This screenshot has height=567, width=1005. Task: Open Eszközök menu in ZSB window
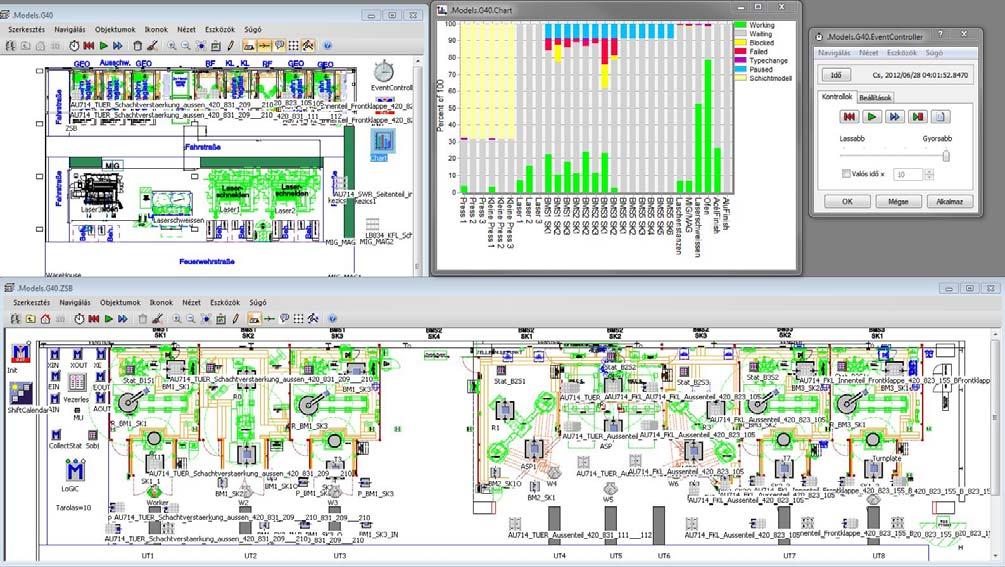[225, 302]
